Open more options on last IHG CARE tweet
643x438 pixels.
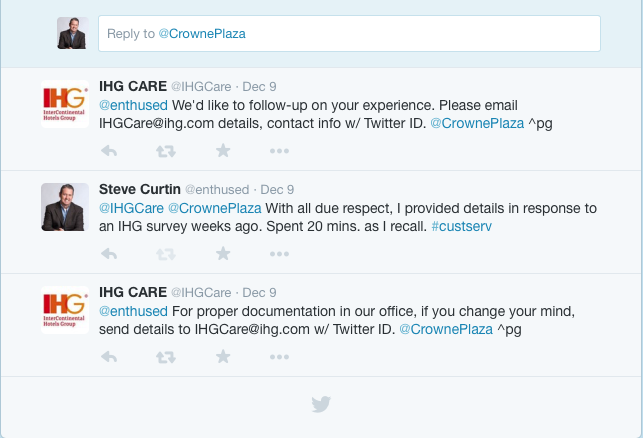tap(279, 356)
